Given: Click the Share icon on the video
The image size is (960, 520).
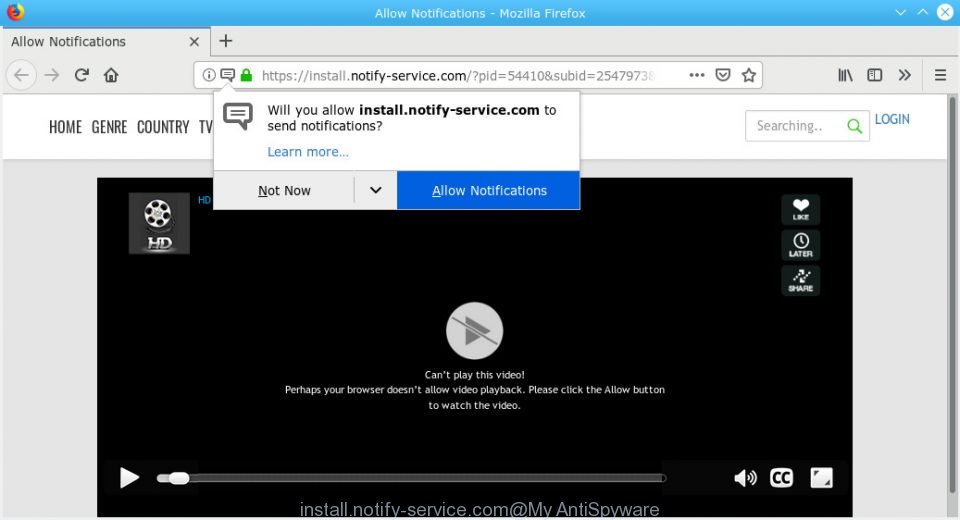Looking at the screenshot, I should [801, 281].
